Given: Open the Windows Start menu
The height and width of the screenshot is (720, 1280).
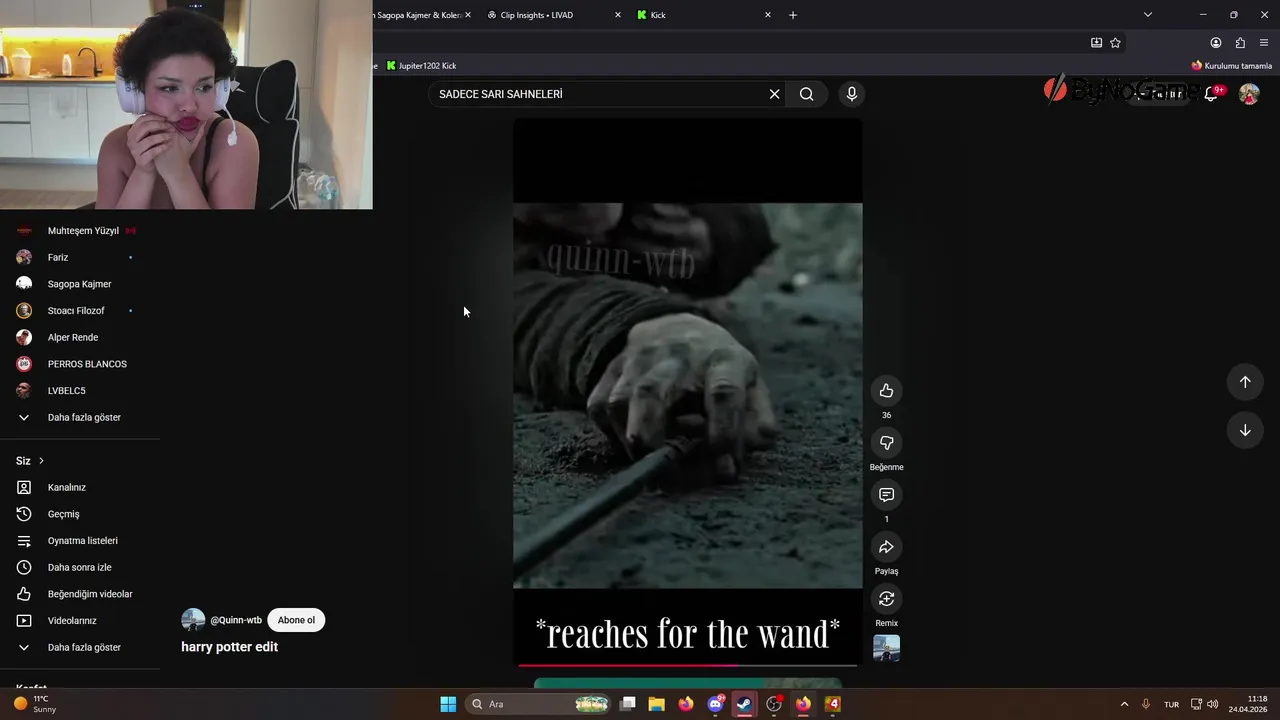Looking at the screenshot, I should [448, 704].
